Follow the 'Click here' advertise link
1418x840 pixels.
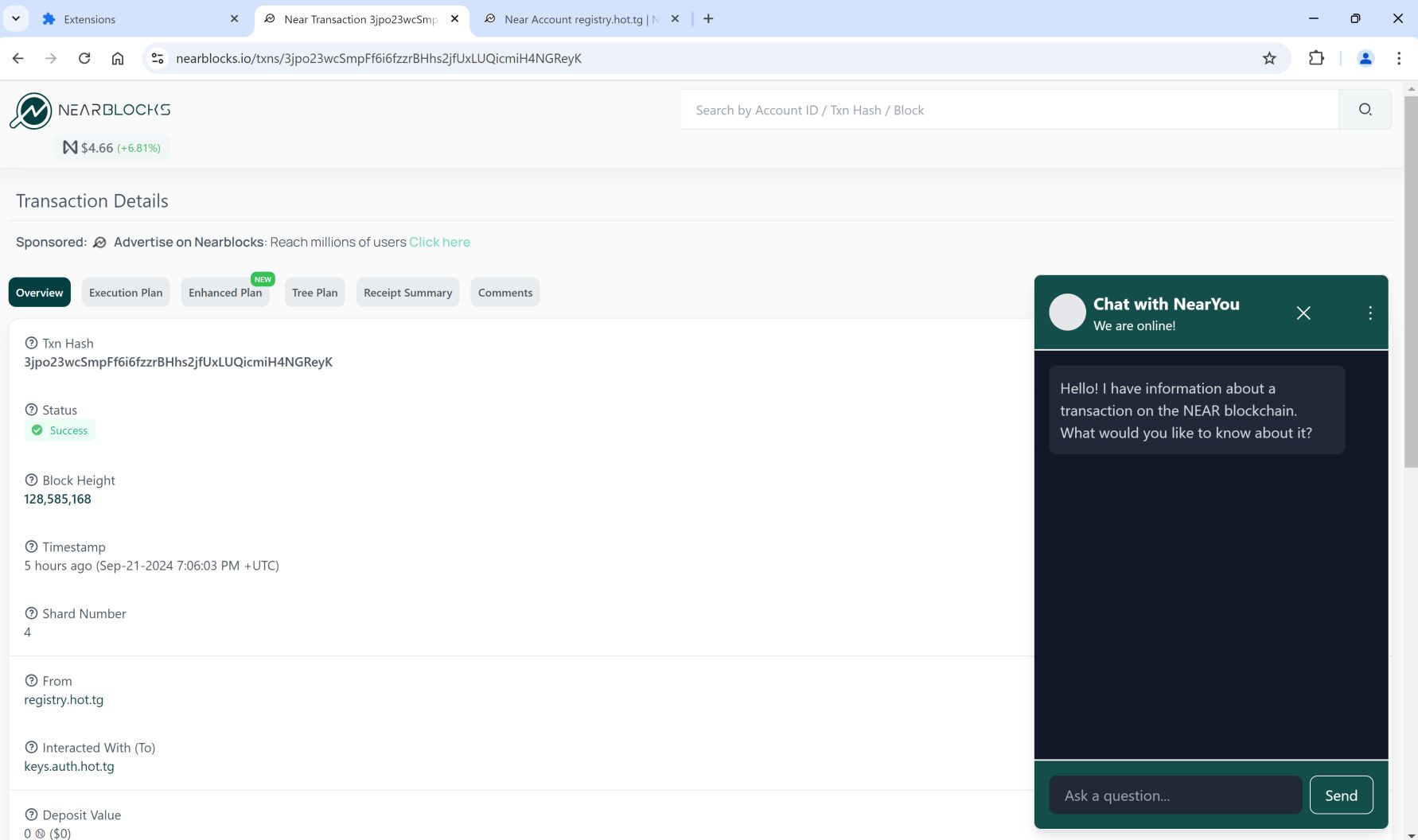coord(439,242)
